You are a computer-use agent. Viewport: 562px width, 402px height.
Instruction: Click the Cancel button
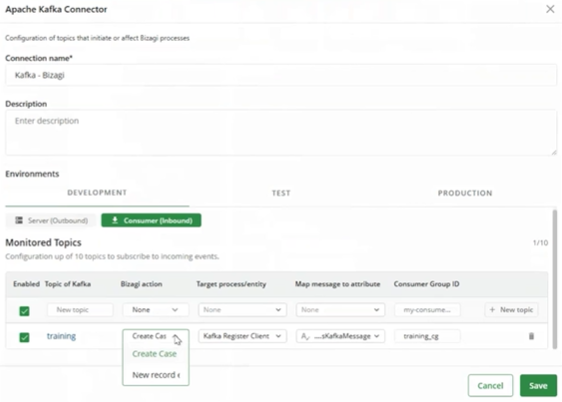pos(490,386)
